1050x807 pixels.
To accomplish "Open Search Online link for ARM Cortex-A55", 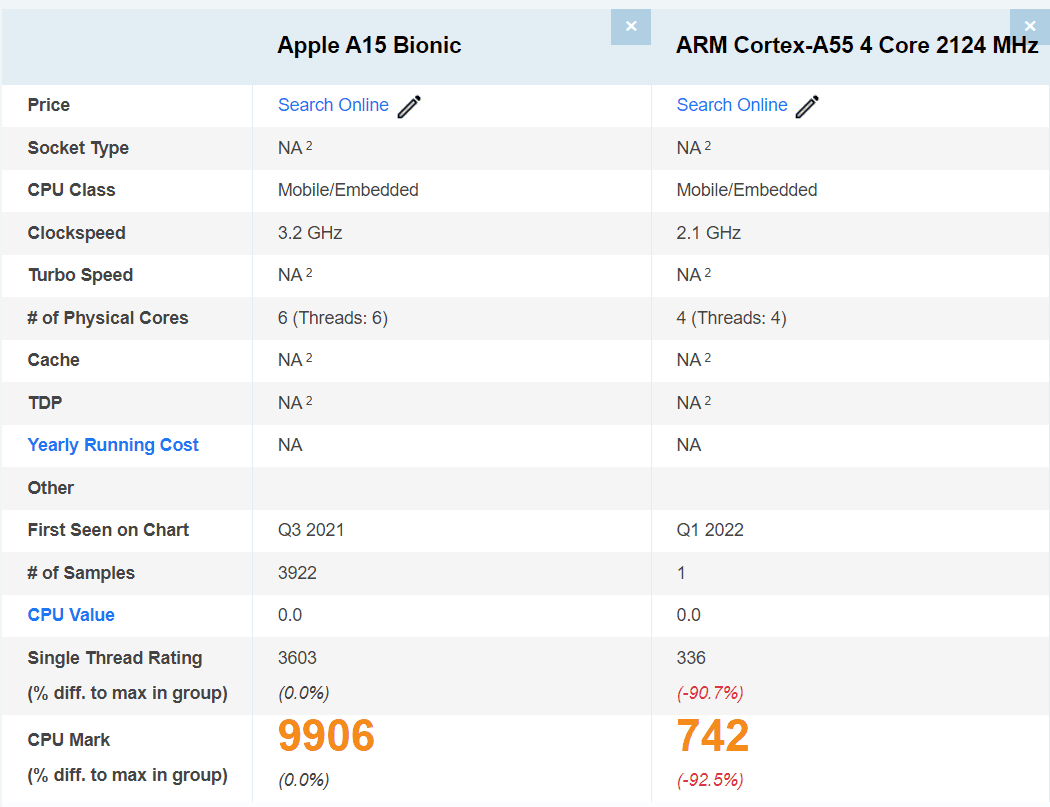I will (731, 105).
